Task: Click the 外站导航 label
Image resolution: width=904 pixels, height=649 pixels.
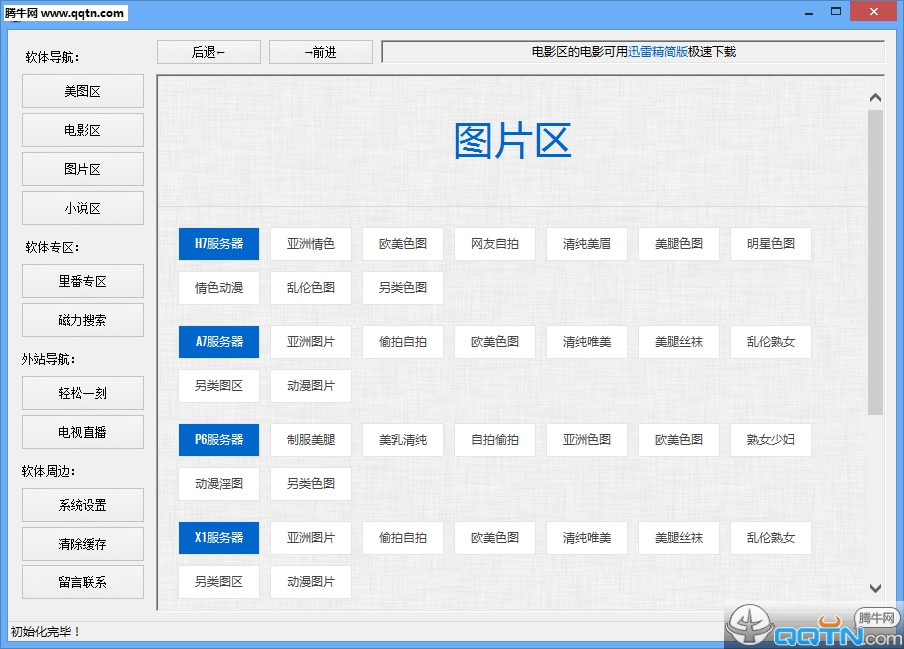Action: (48, 359)
